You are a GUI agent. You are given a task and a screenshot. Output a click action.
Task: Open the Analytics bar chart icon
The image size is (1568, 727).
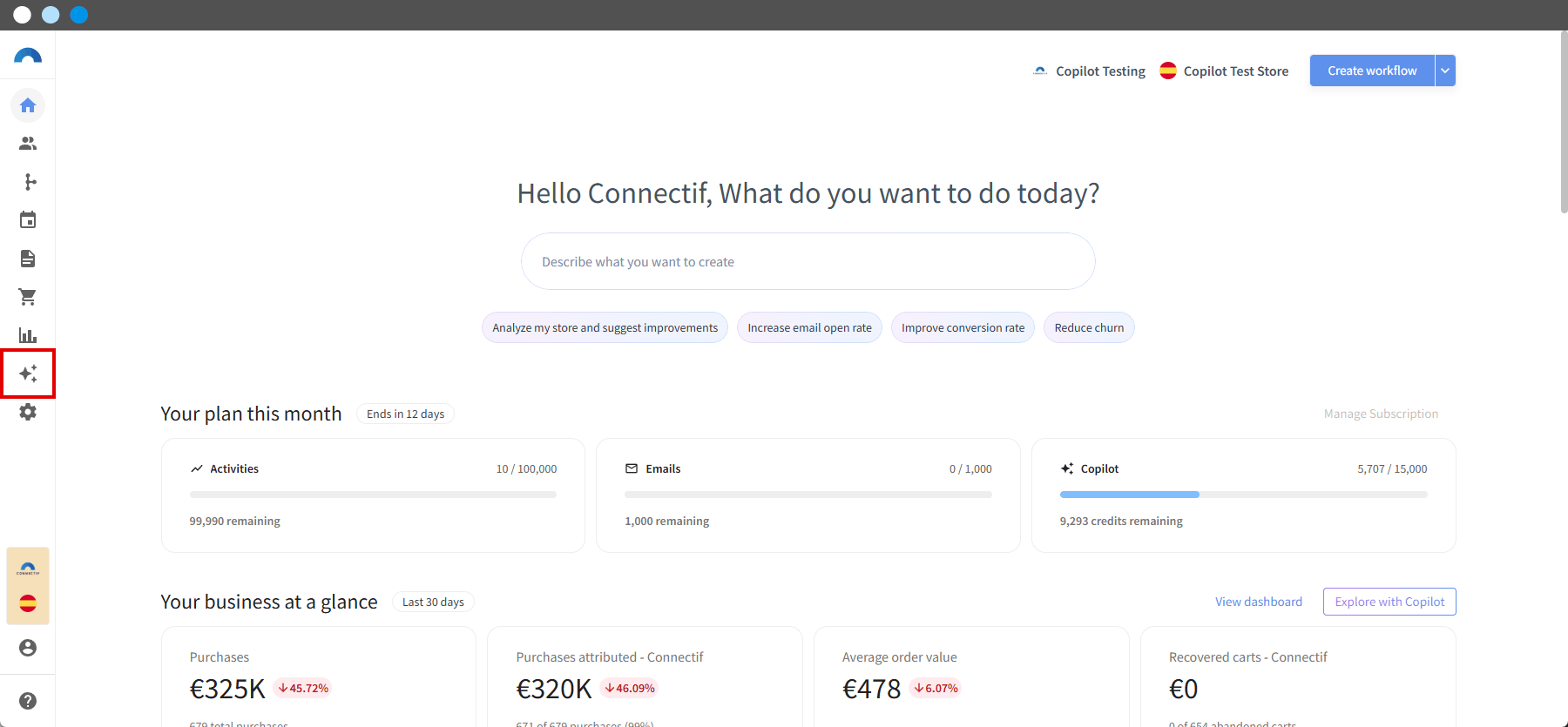28,335
